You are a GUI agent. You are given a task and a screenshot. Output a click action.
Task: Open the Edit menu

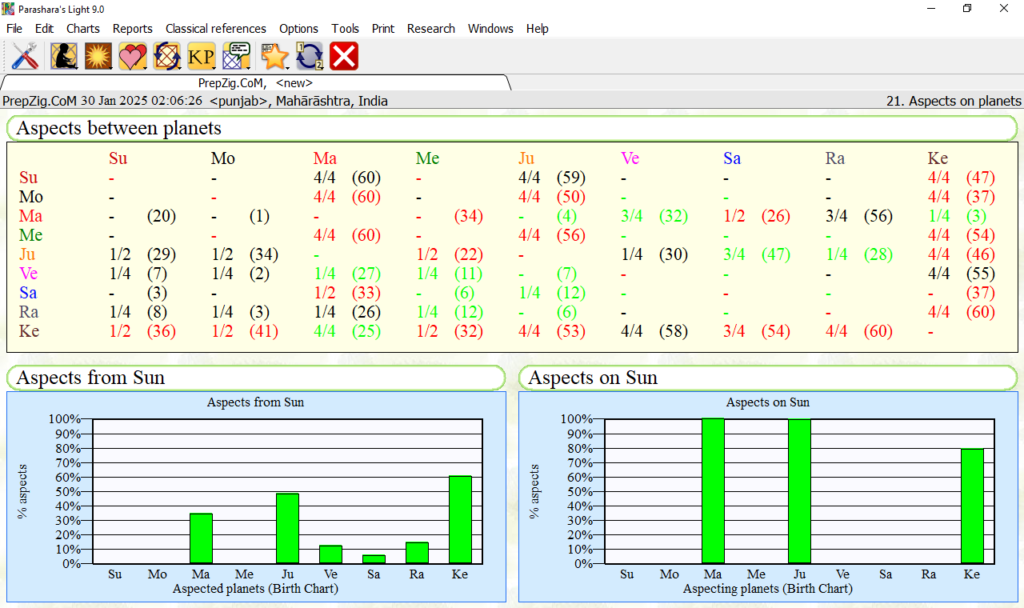(44, 29)
